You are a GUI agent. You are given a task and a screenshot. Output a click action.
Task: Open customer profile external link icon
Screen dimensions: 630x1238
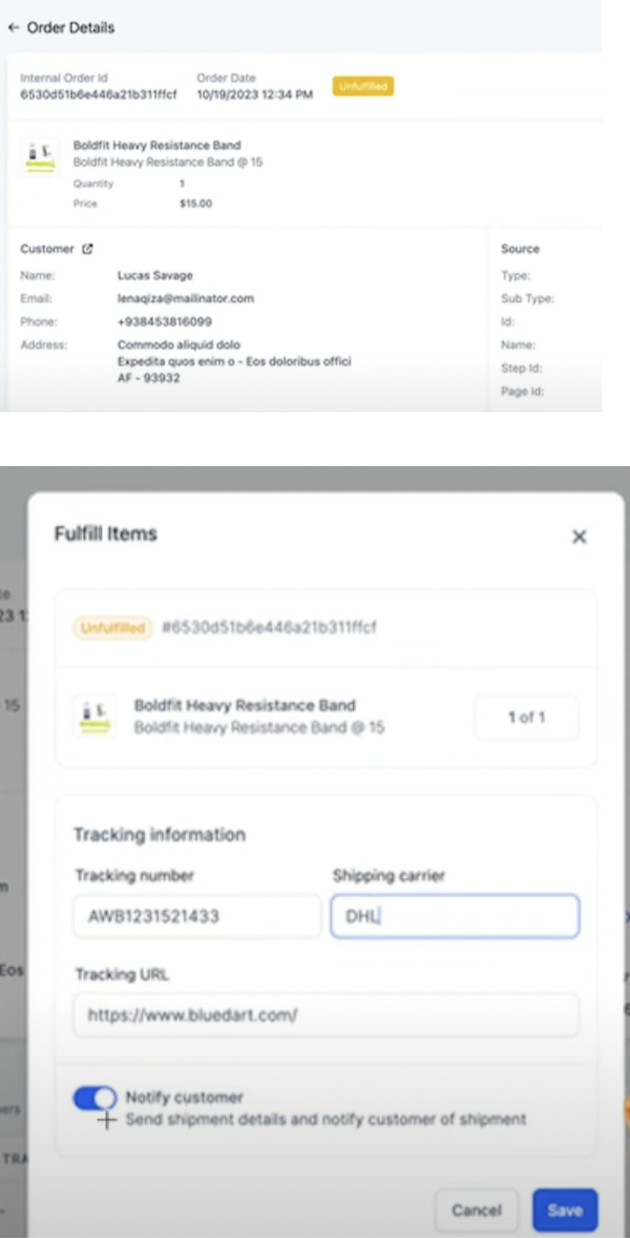(87, 249)
